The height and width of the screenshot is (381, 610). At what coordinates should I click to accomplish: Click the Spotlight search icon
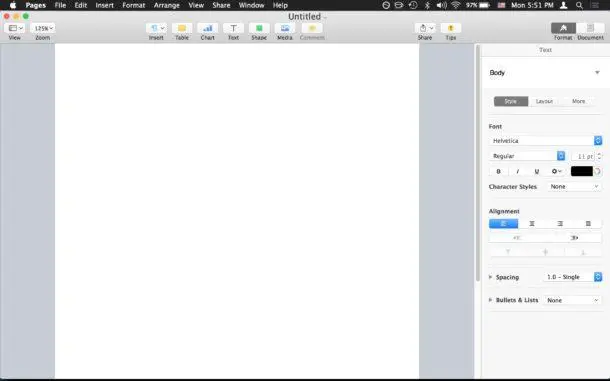579,5
